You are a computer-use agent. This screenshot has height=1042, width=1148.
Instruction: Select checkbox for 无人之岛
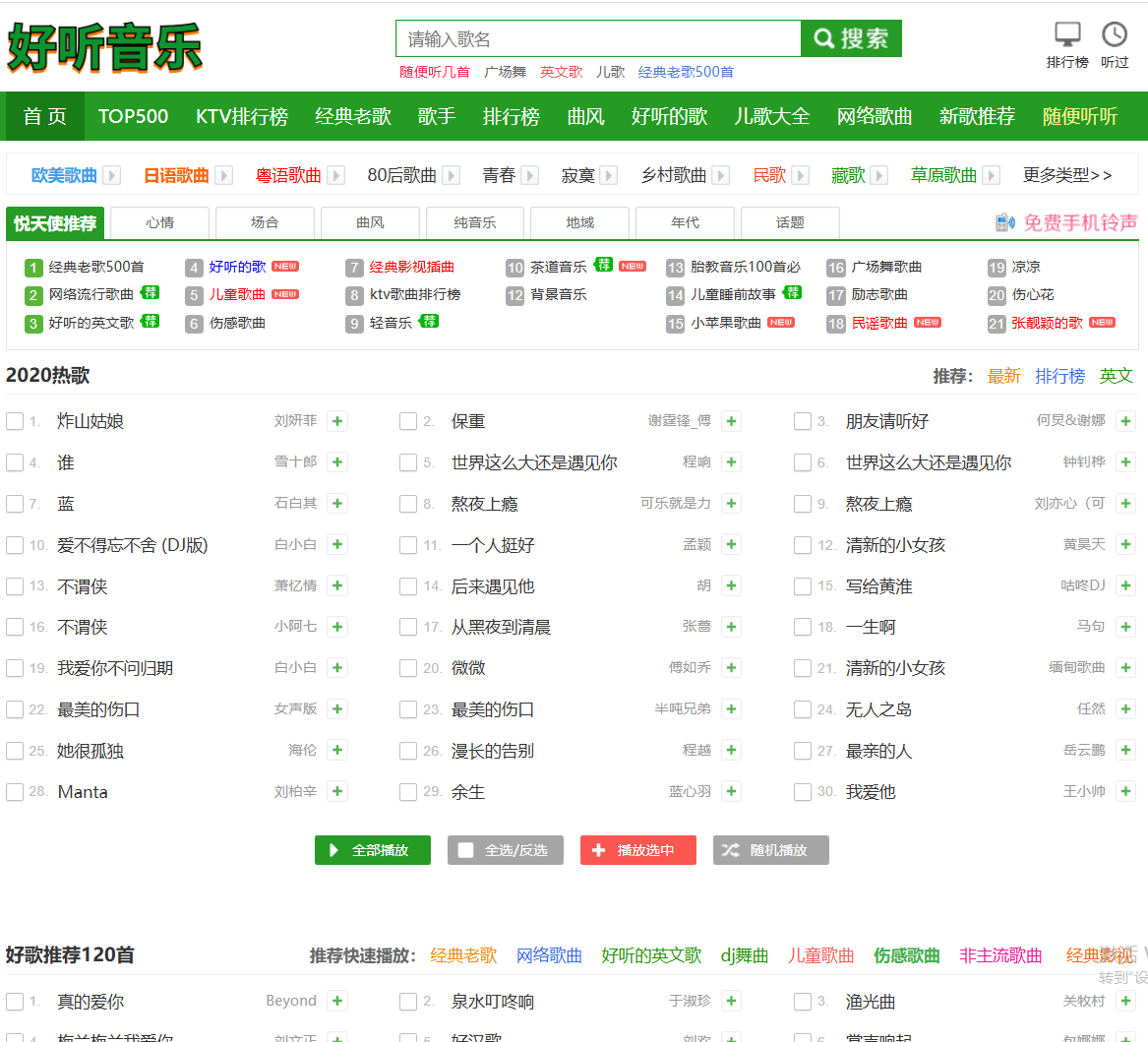803,709
